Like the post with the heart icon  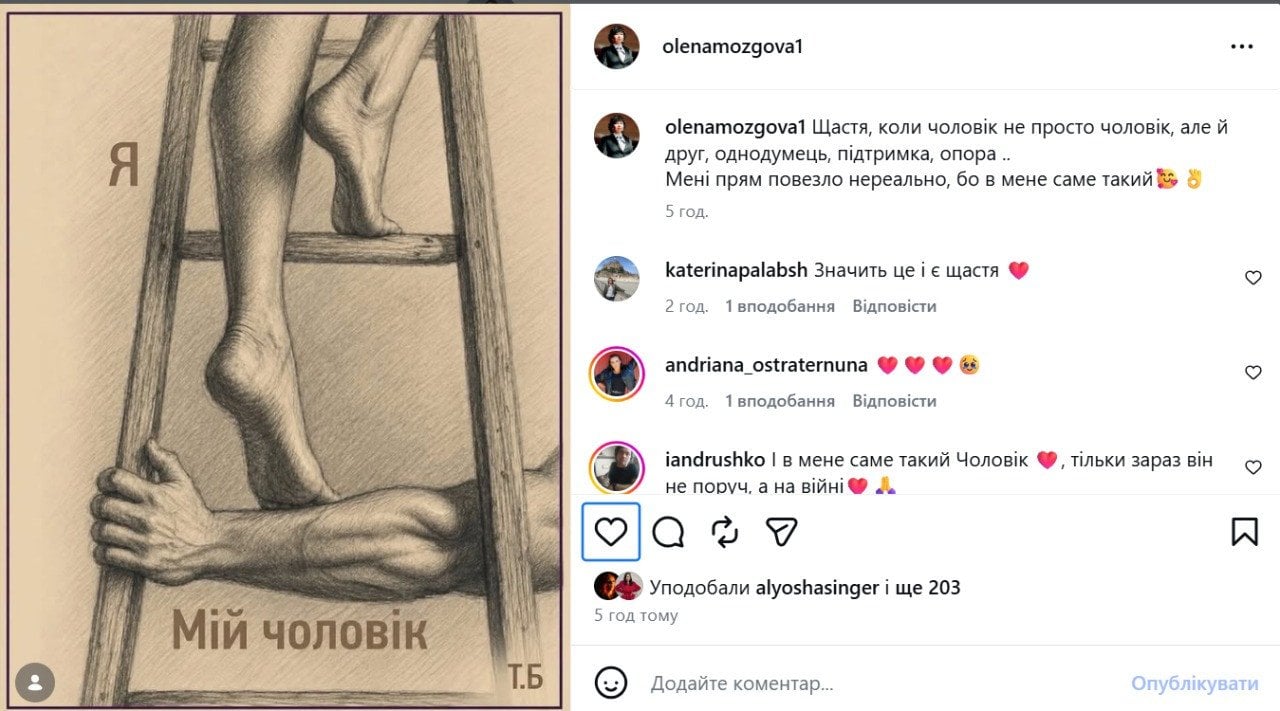611,531
